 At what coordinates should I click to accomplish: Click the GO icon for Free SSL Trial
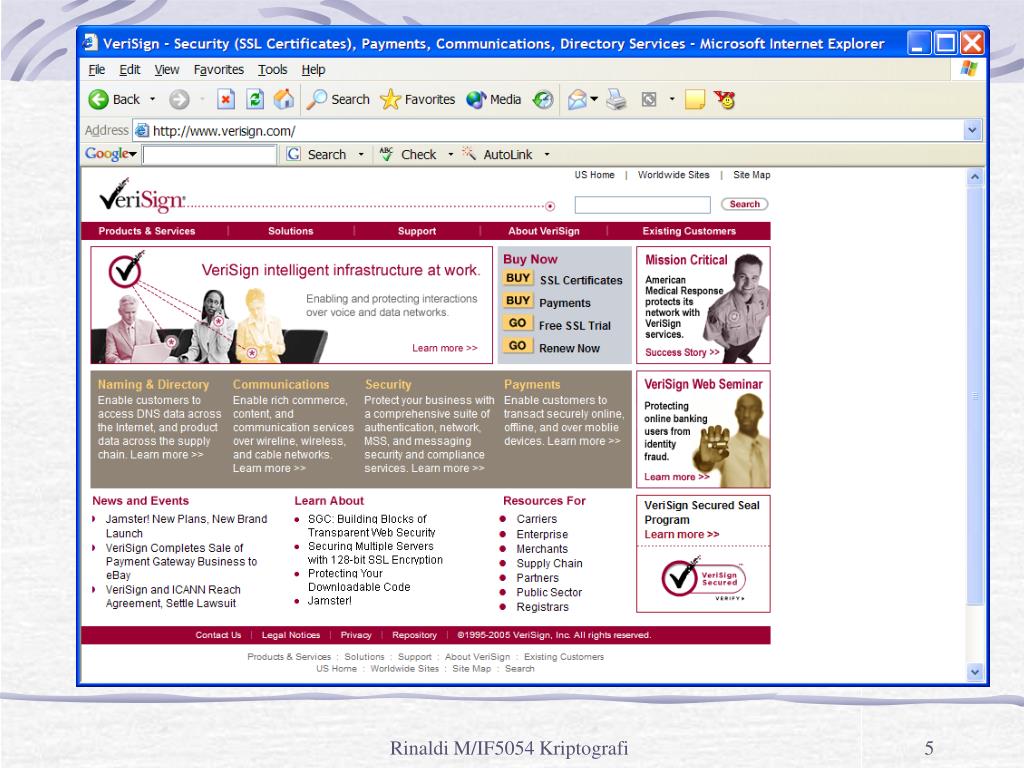518,323
